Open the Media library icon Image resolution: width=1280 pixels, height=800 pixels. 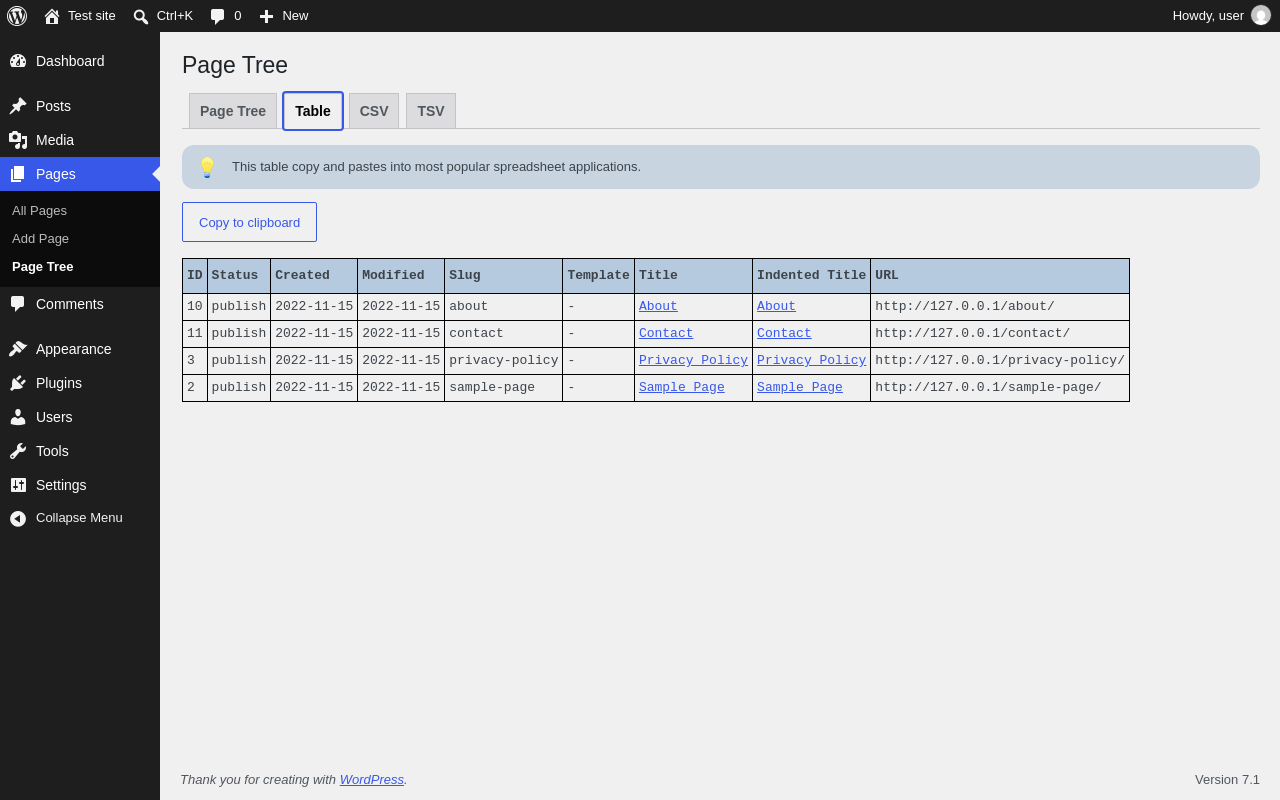(18, 140)
